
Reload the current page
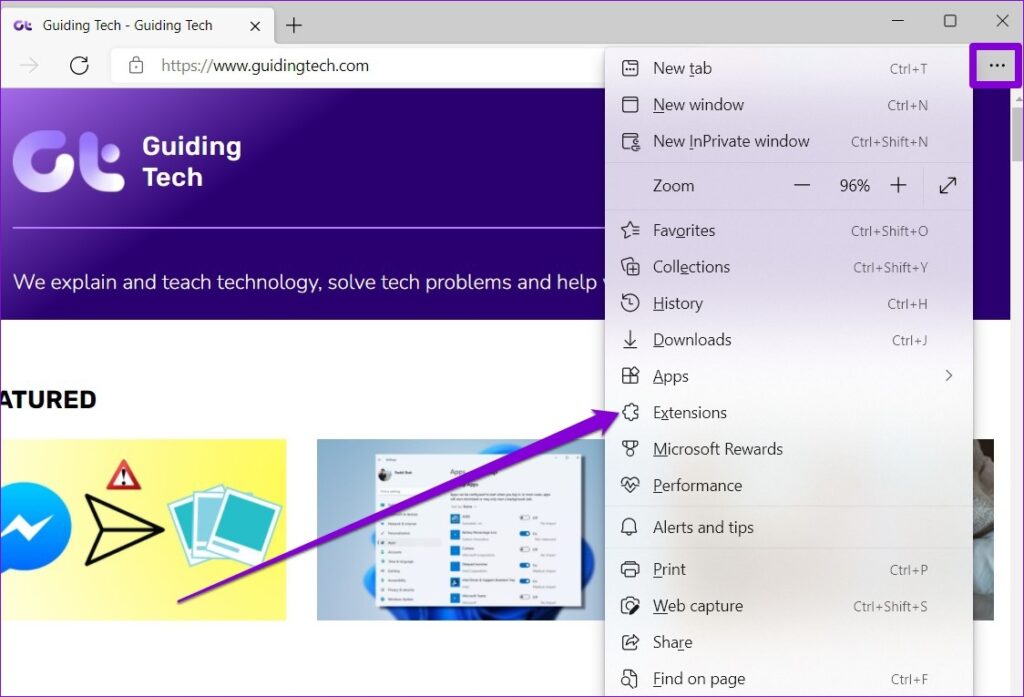80,65
